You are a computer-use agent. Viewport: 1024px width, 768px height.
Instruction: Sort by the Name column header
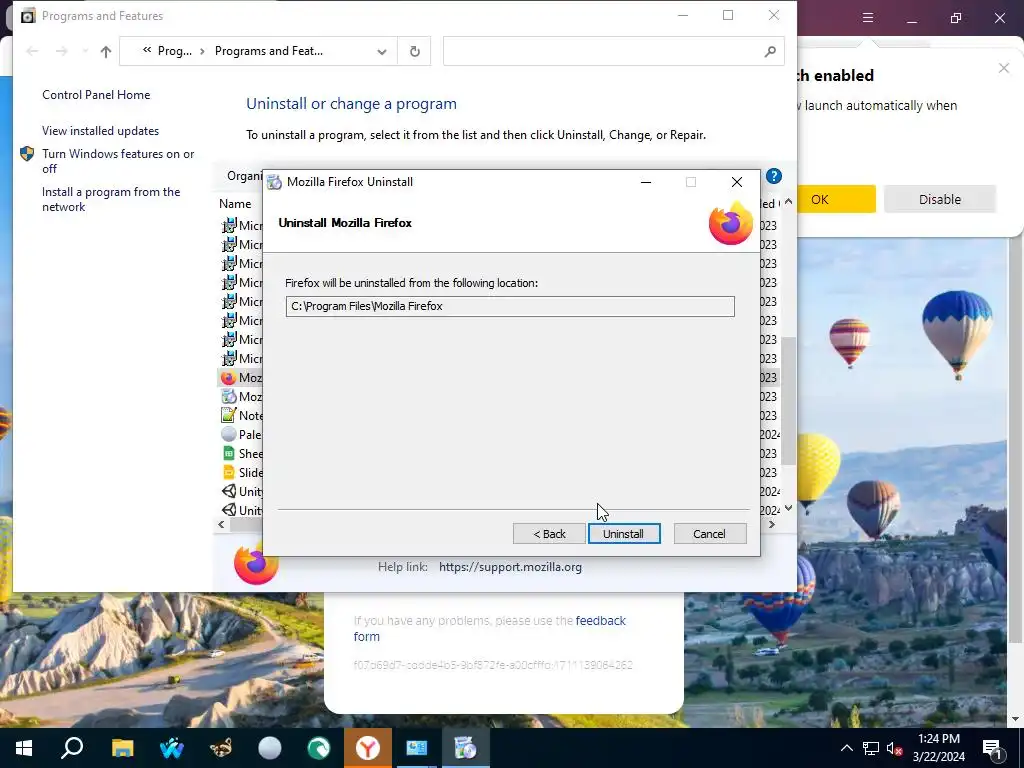click(235, 204)
